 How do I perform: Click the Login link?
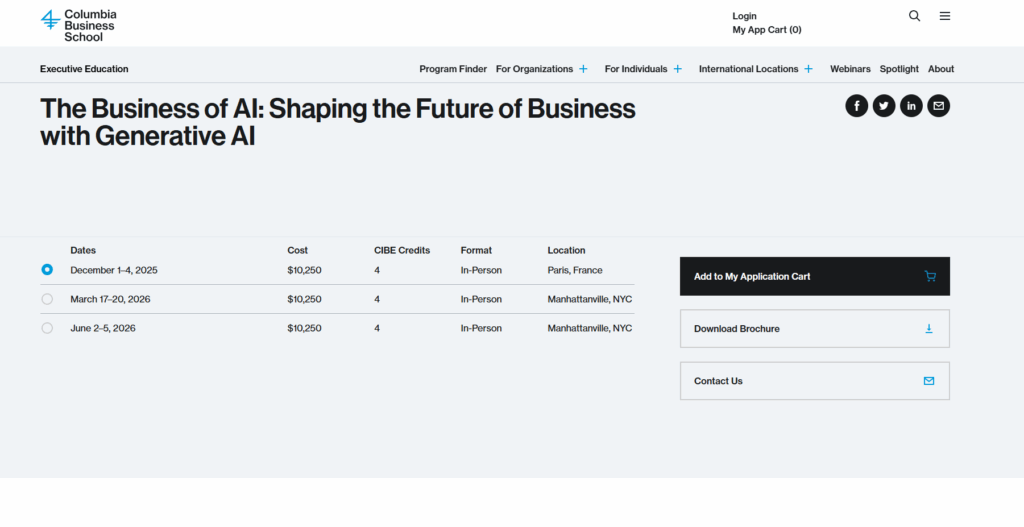pos(744,16)
